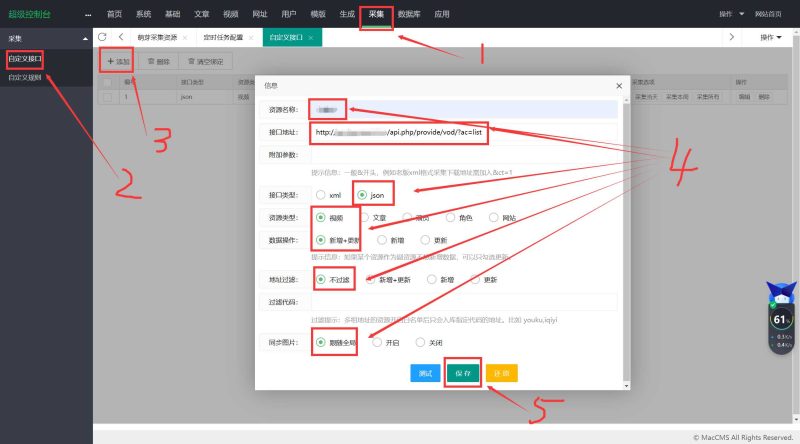The width and height of the screenshot is (800, 444).
Task: Click the blue 测试 button
Action: pos(425,373)
